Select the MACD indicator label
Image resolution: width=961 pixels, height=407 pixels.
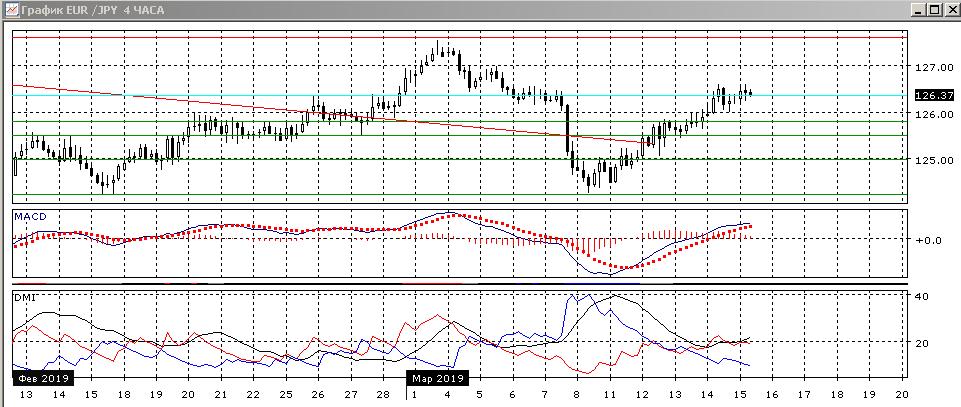click(x=27, y=217)
